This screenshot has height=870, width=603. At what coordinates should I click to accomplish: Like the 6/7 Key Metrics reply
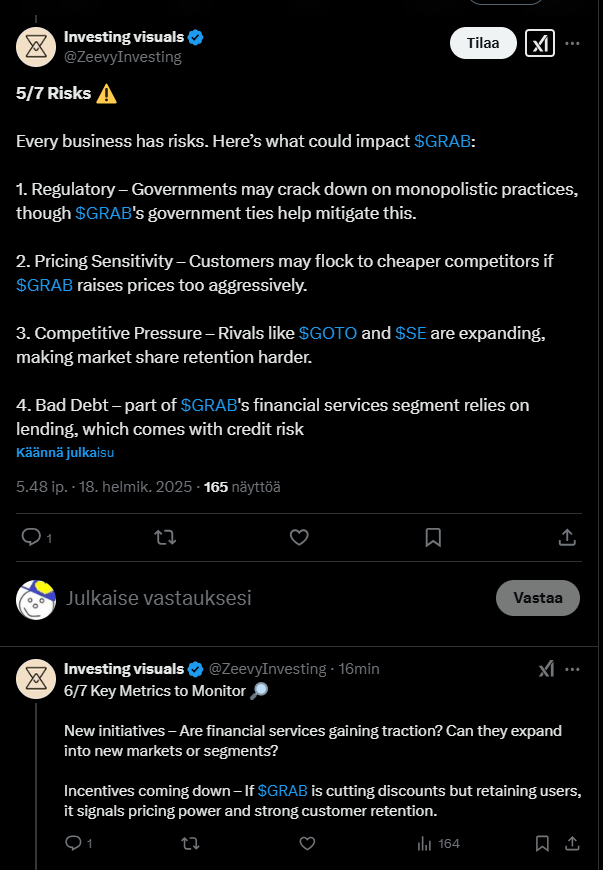(x=310, y=844)
